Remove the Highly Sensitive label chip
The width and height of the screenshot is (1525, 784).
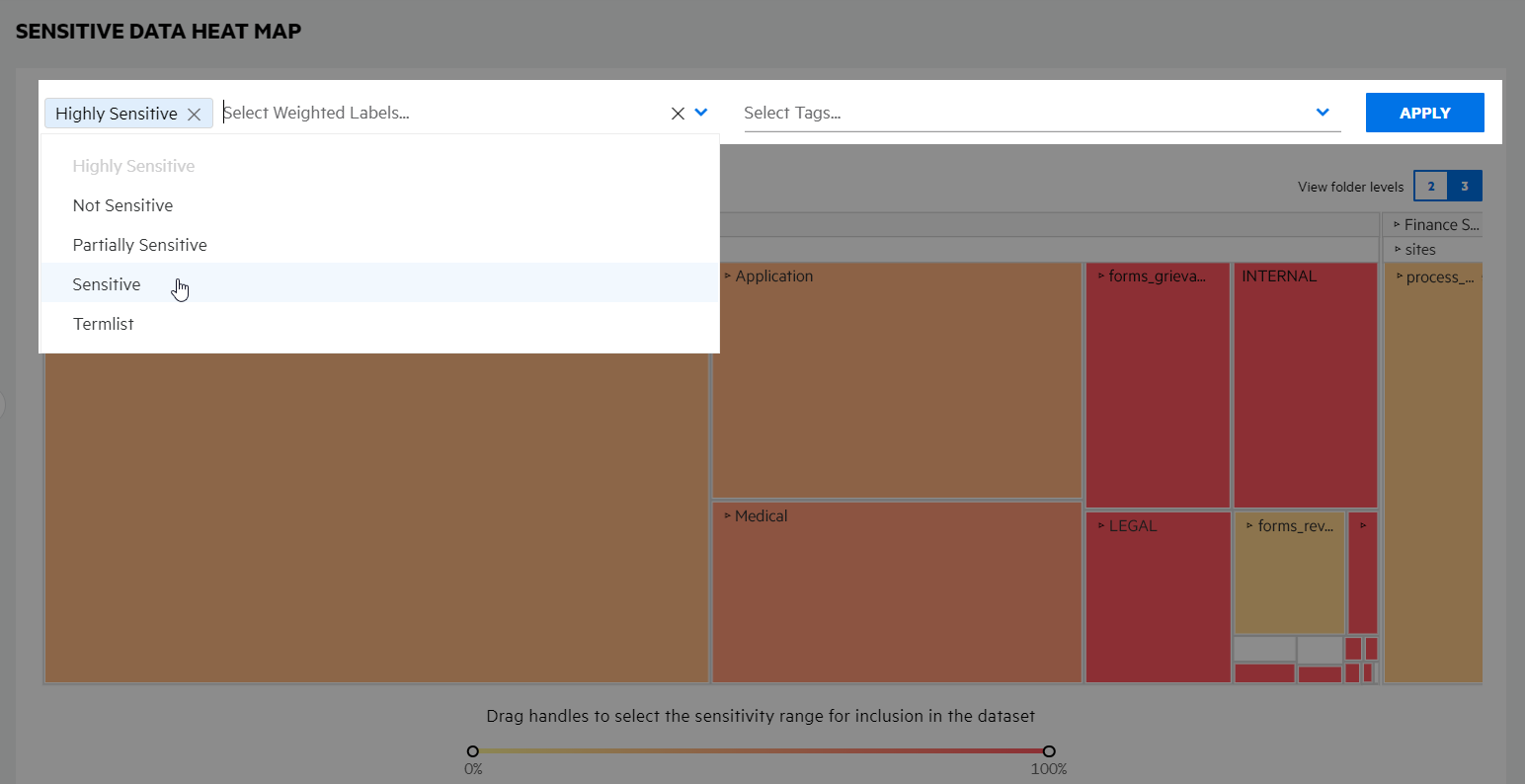coord(195,113)
